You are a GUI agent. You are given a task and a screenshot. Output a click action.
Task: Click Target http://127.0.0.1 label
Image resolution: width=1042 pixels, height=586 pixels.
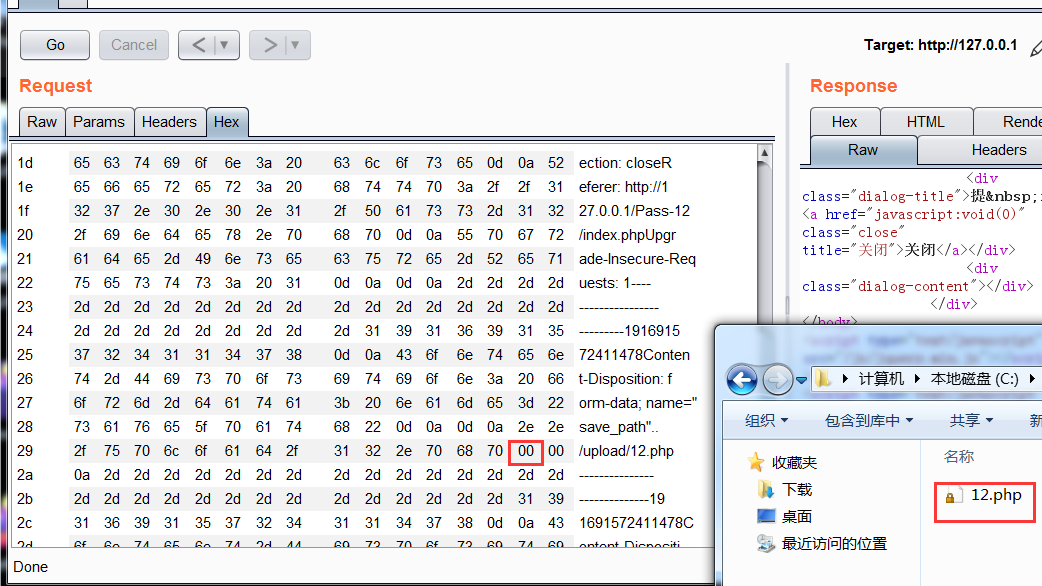pyautogui.click(x=940, y=45)
